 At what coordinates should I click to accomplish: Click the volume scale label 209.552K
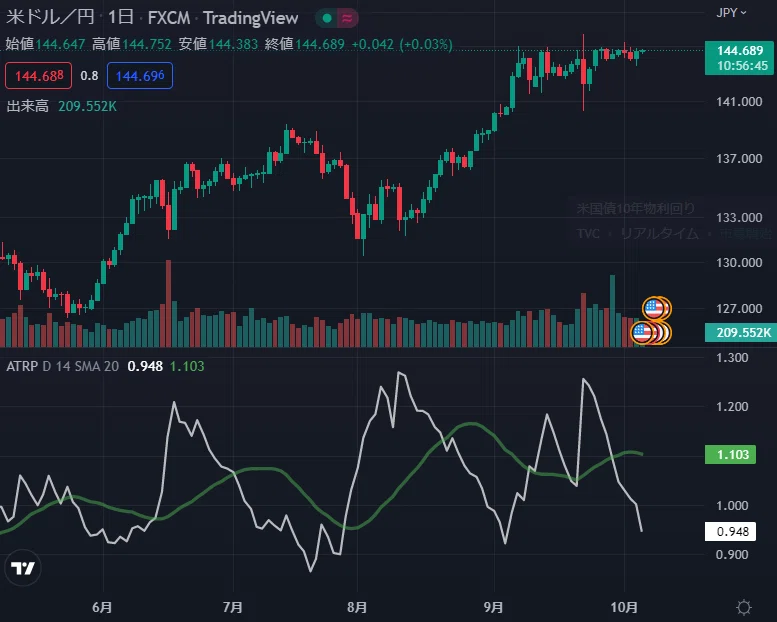[x=739, y=333]
